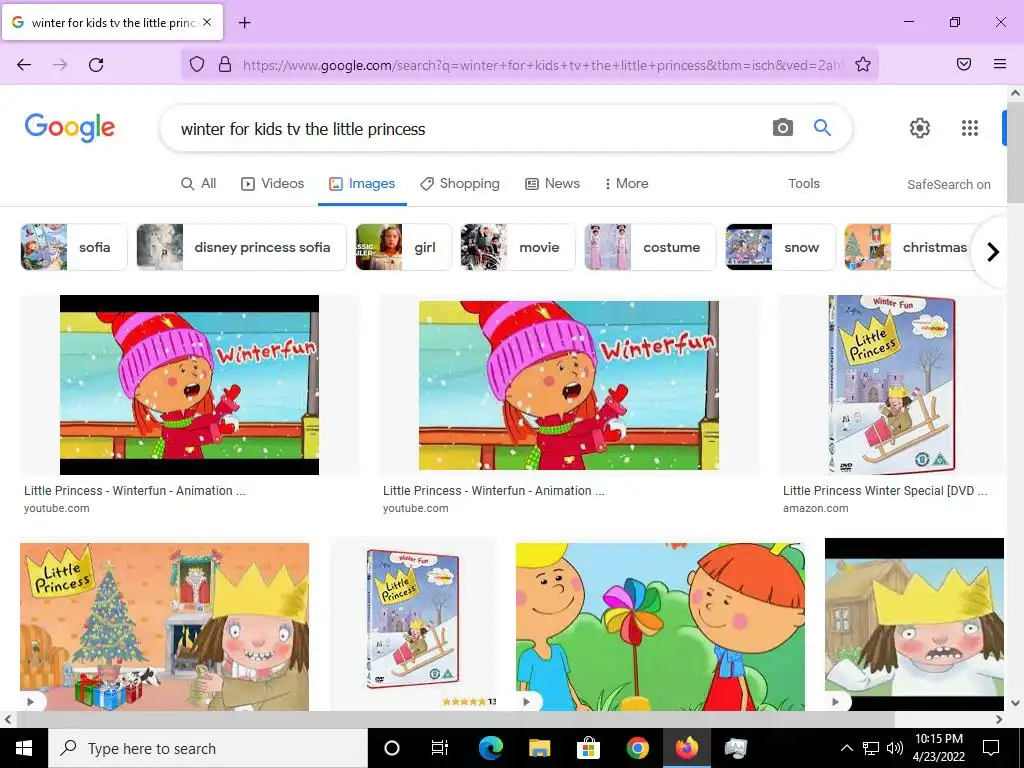1024x768 pixels.
Task: Open File Explorer from taskbar
Action: pos(539,748)
